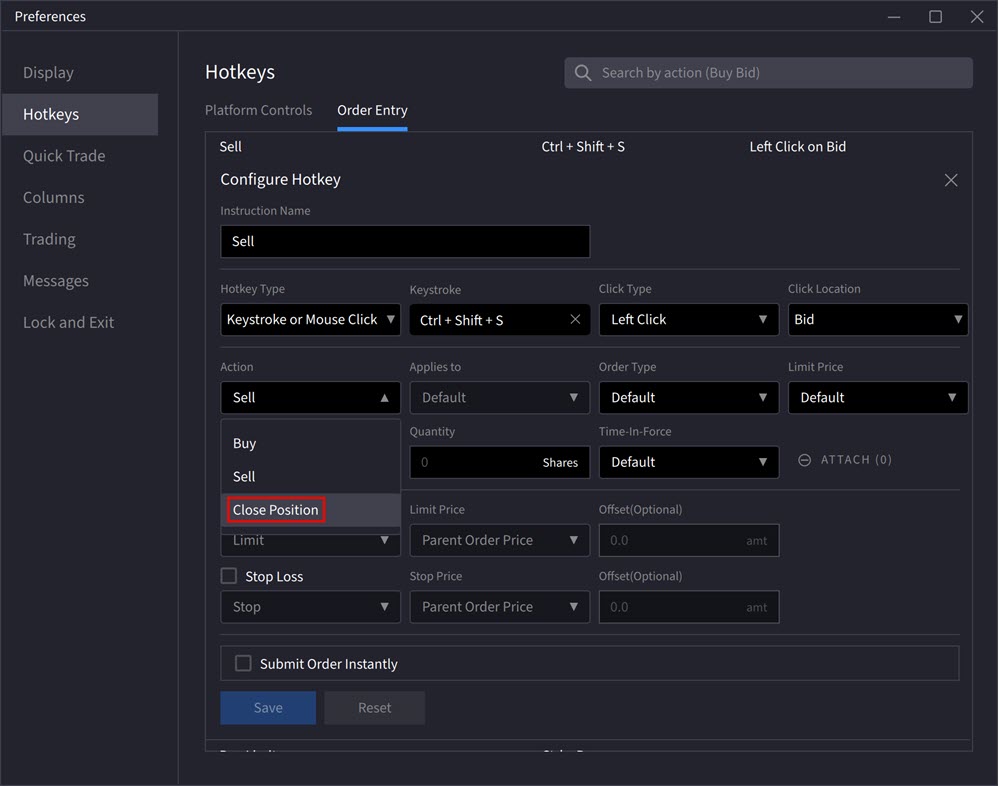The image size is (999, 786).
Task: Save the hotkey configuration
Action: (267, 707)
